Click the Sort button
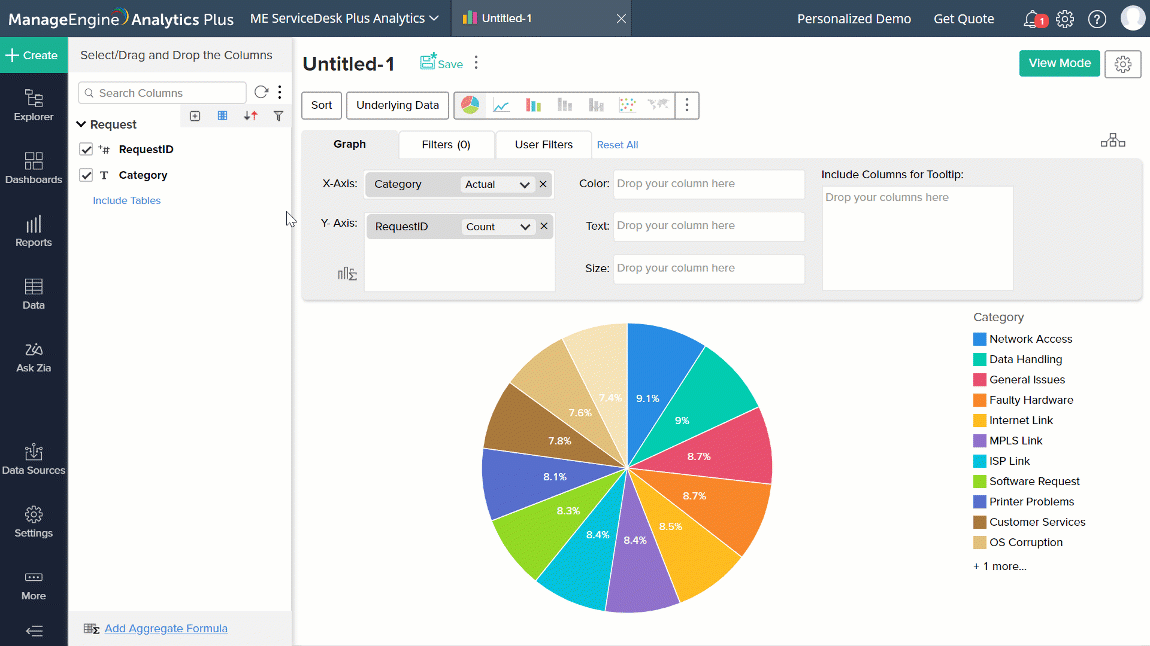 click(x=321, y=105)
